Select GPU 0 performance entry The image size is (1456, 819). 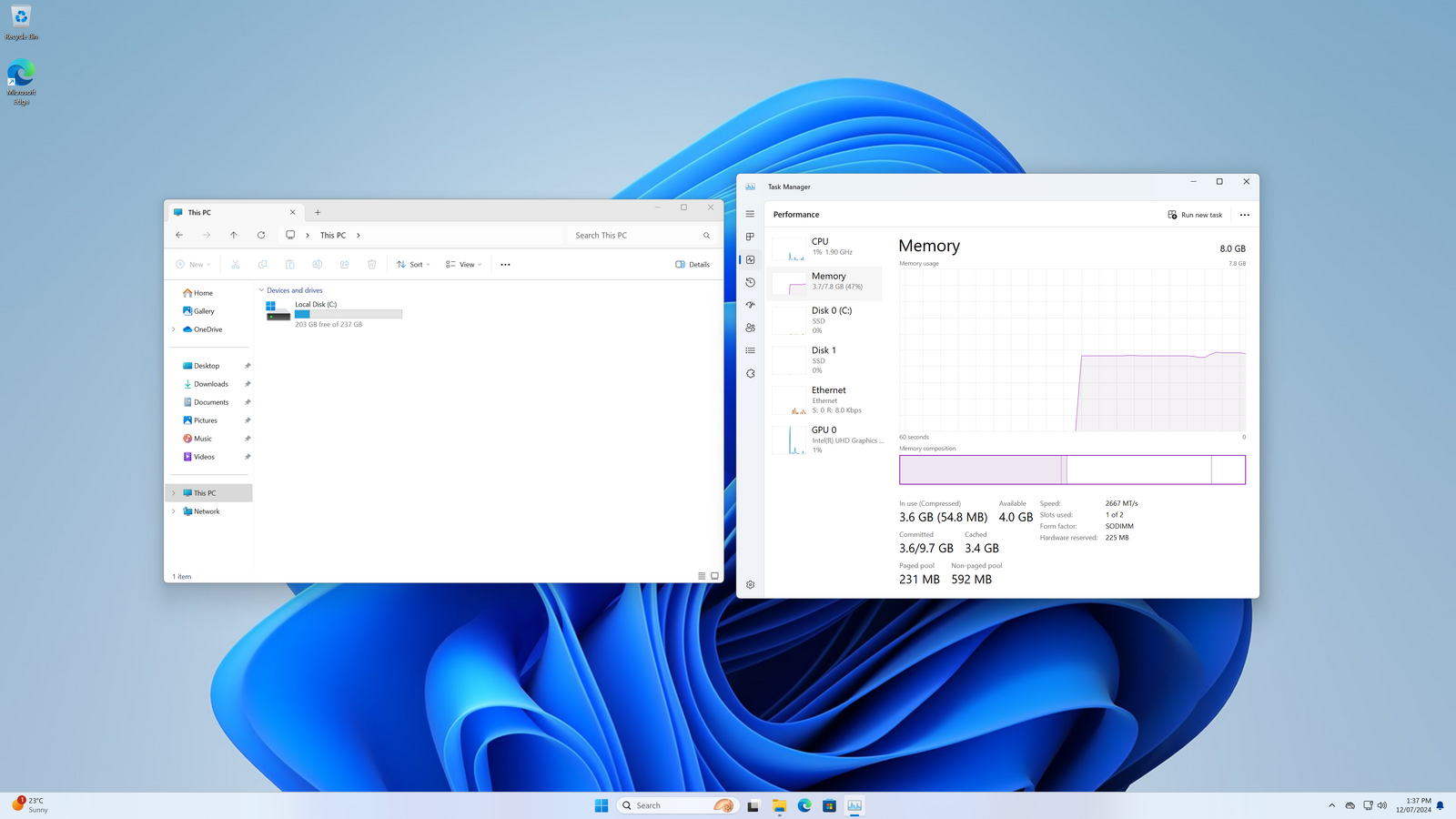tap(826, 440)
